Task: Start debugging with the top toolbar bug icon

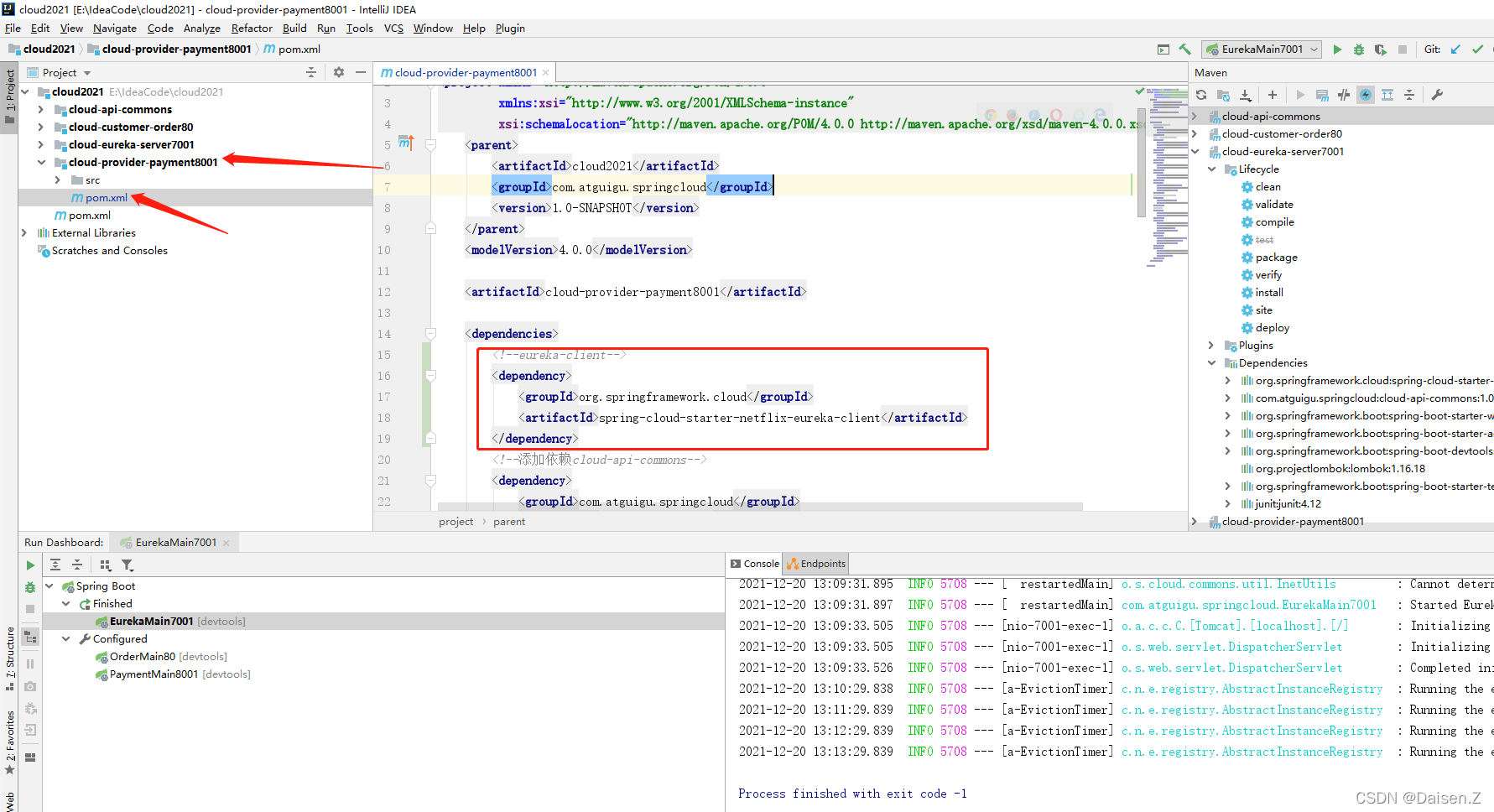Action: pos(1359,49)
